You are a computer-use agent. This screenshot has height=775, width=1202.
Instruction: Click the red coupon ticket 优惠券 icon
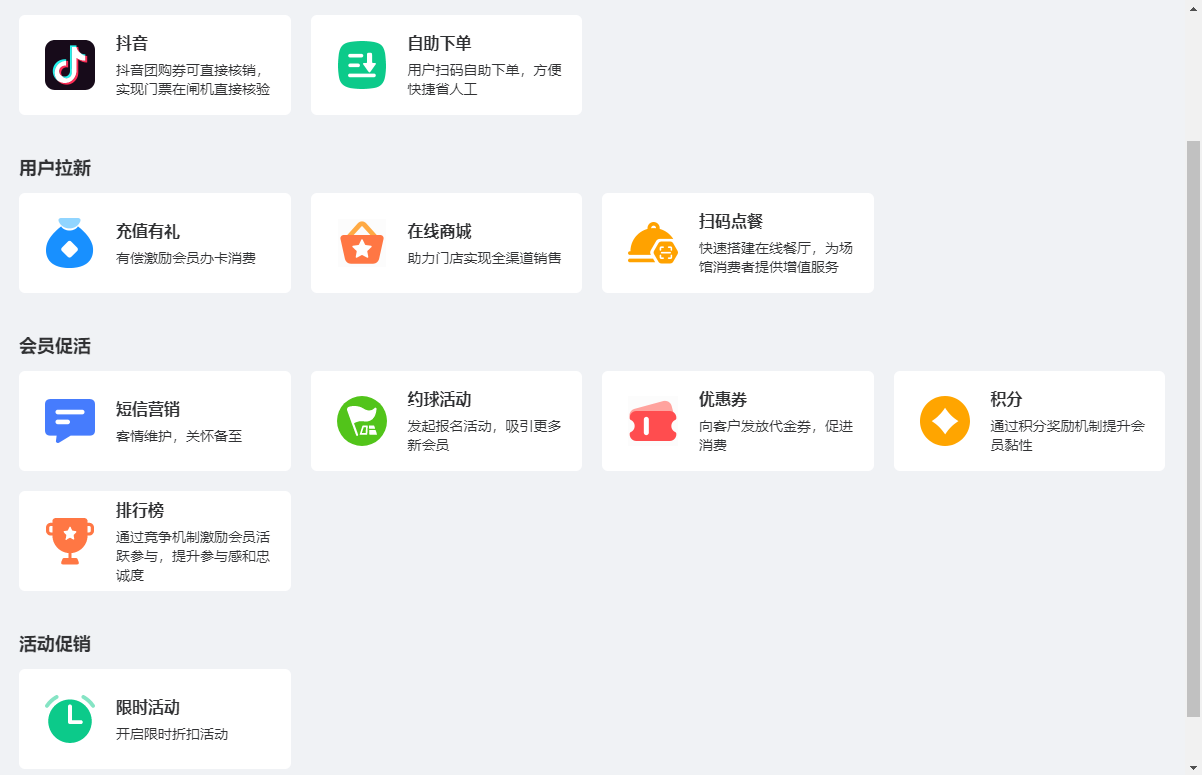[x=652, y=421]
